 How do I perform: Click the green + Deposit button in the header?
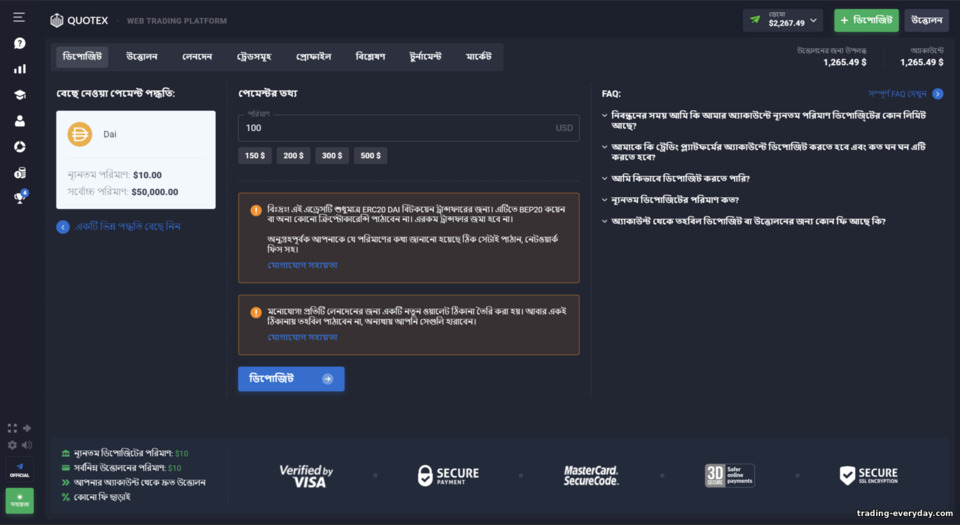pos(866,20)
